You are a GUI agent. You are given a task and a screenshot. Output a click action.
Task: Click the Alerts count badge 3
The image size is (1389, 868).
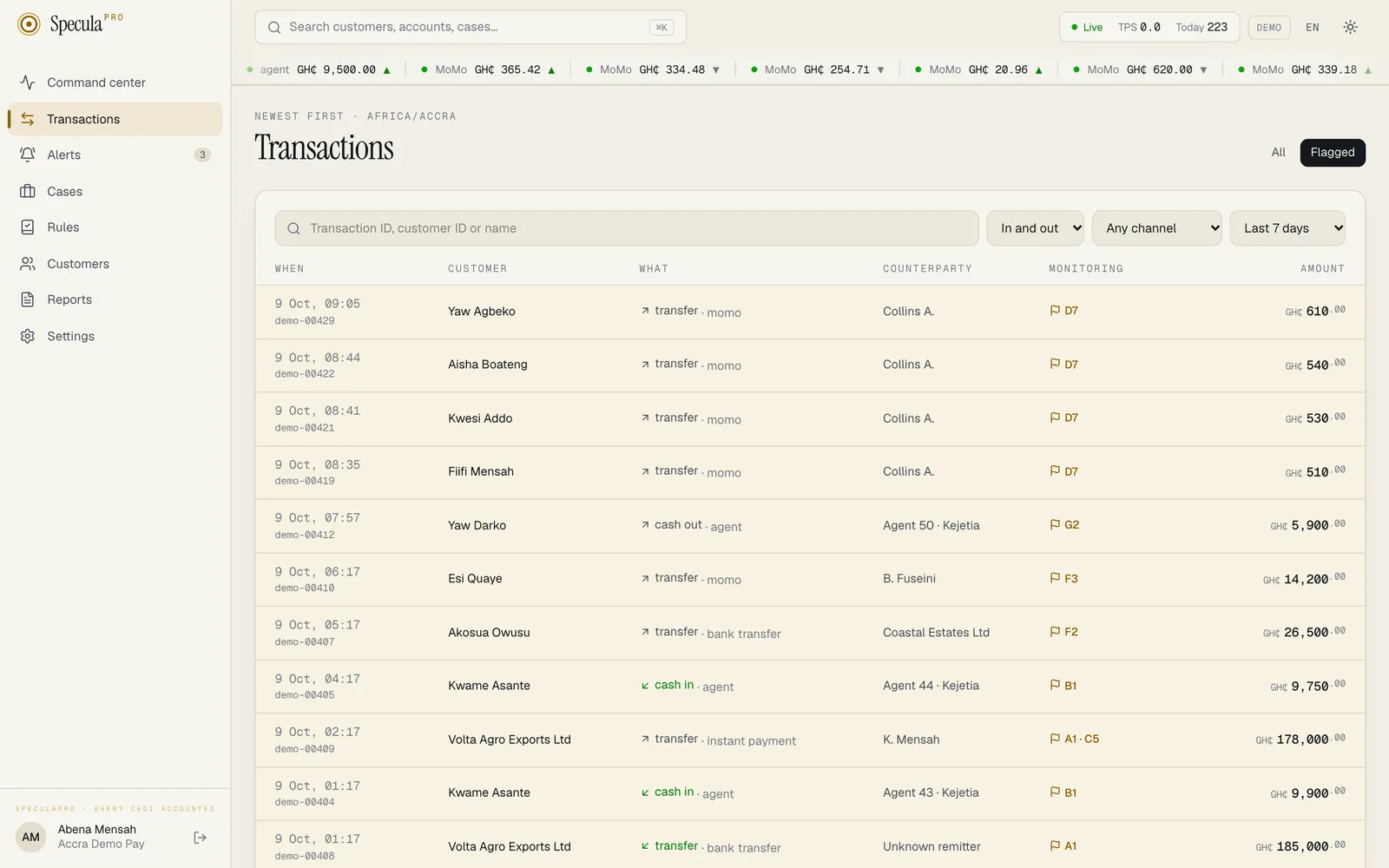[x=202, y=155]
